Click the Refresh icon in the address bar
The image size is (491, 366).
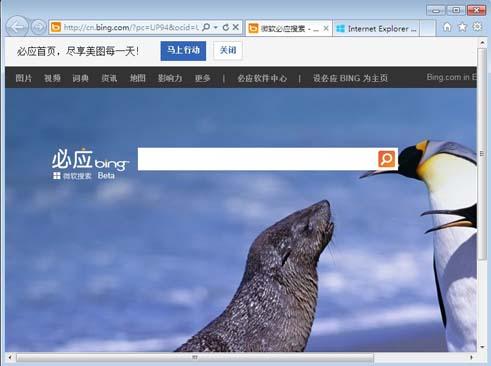point(226,27)
